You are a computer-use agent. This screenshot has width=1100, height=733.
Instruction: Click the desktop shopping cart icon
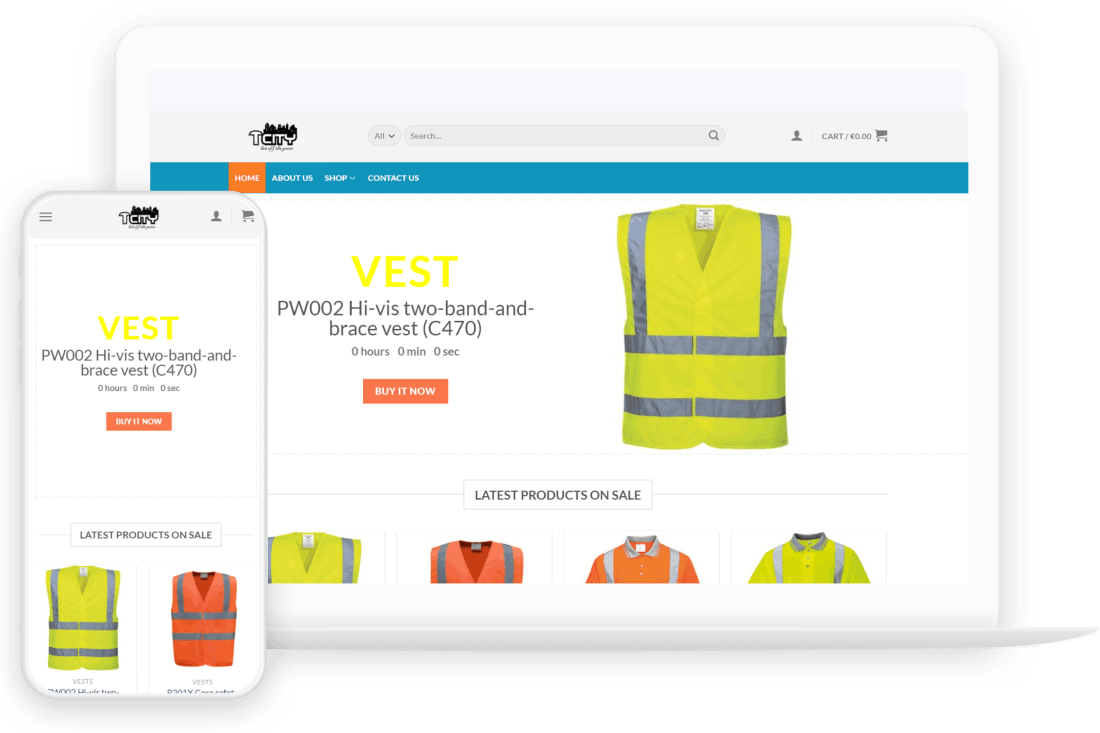tap(881, 136)
